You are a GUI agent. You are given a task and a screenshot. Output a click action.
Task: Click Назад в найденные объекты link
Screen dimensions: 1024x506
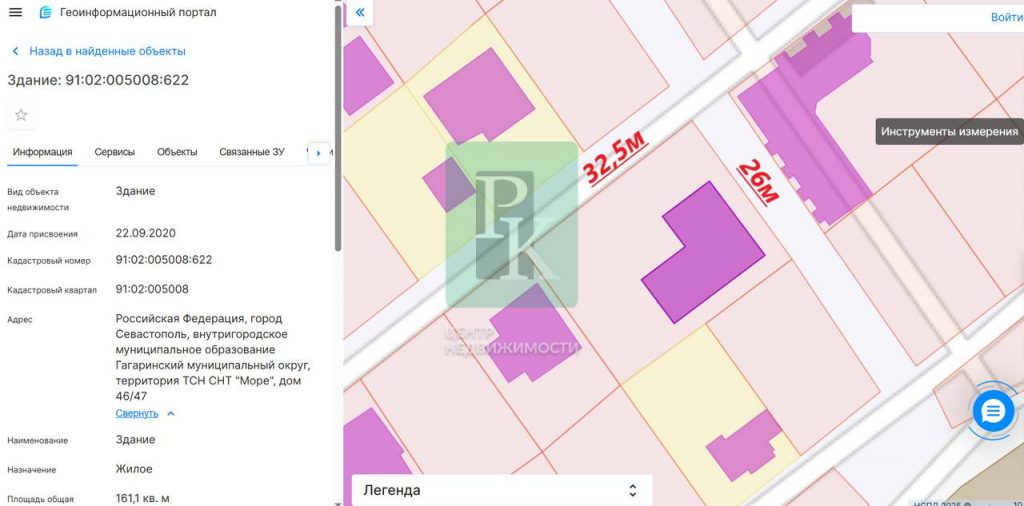point(107,51)
